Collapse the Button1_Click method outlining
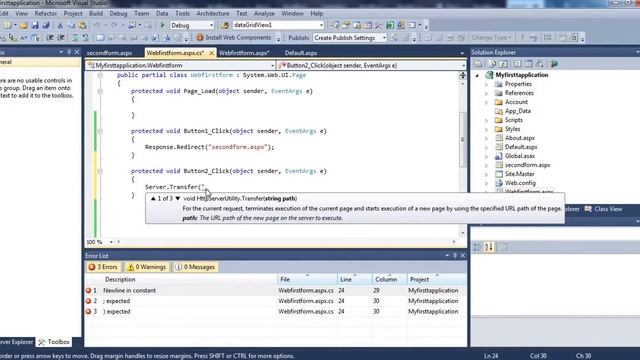 click(x=100, y=131)
